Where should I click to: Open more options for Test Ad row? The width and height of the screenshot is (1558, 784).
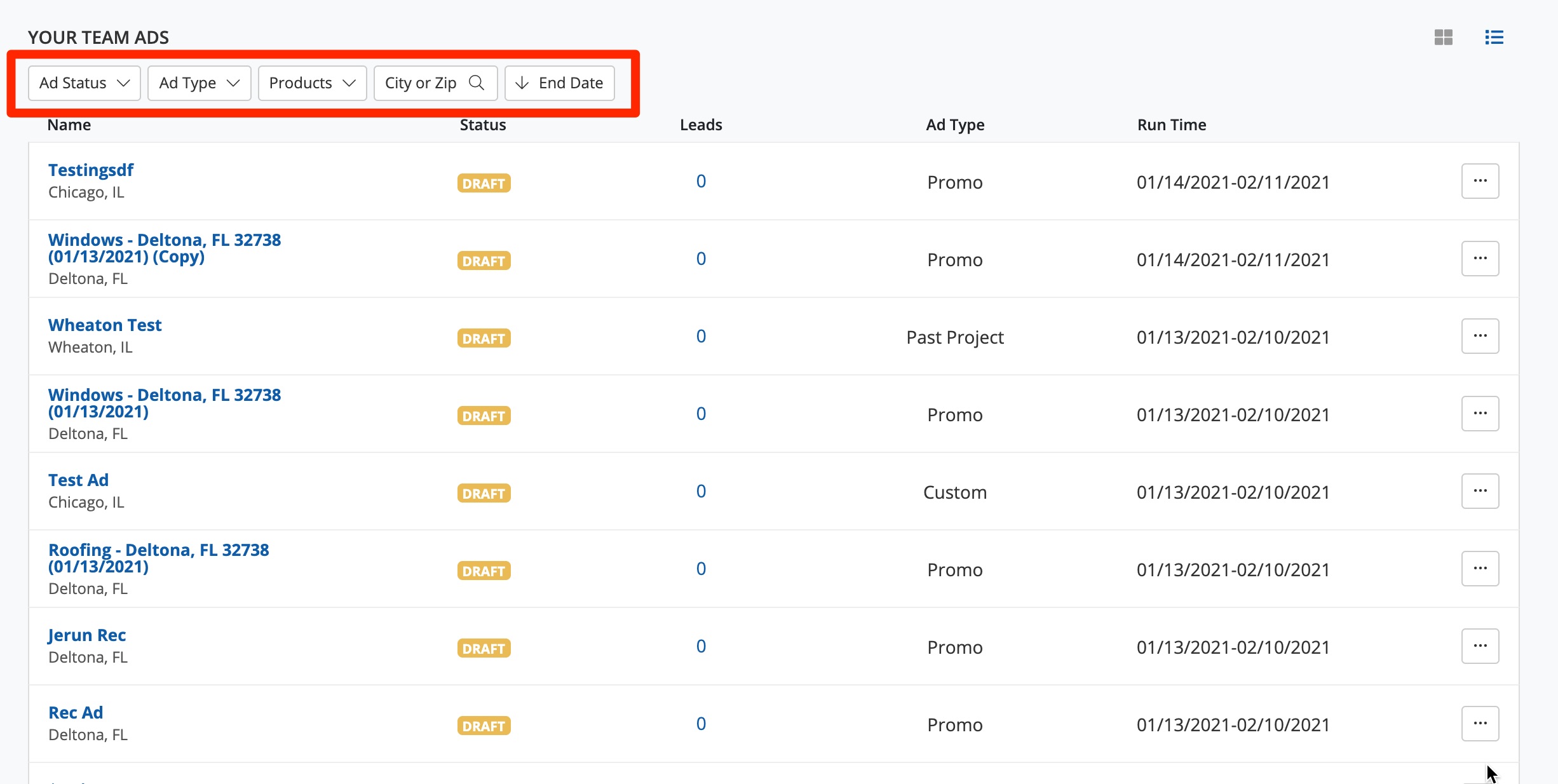click(1480, 491)
